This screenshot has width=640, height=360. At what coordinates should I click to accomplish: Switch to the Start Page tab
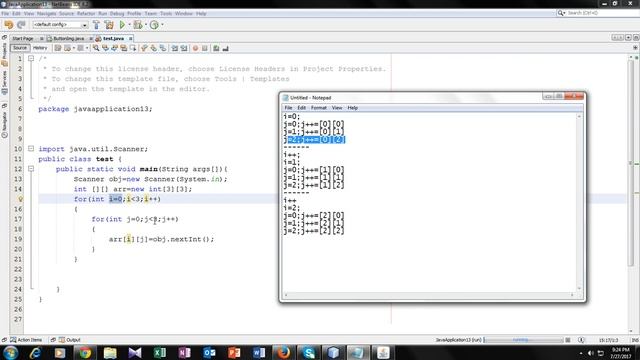point(23,38)
